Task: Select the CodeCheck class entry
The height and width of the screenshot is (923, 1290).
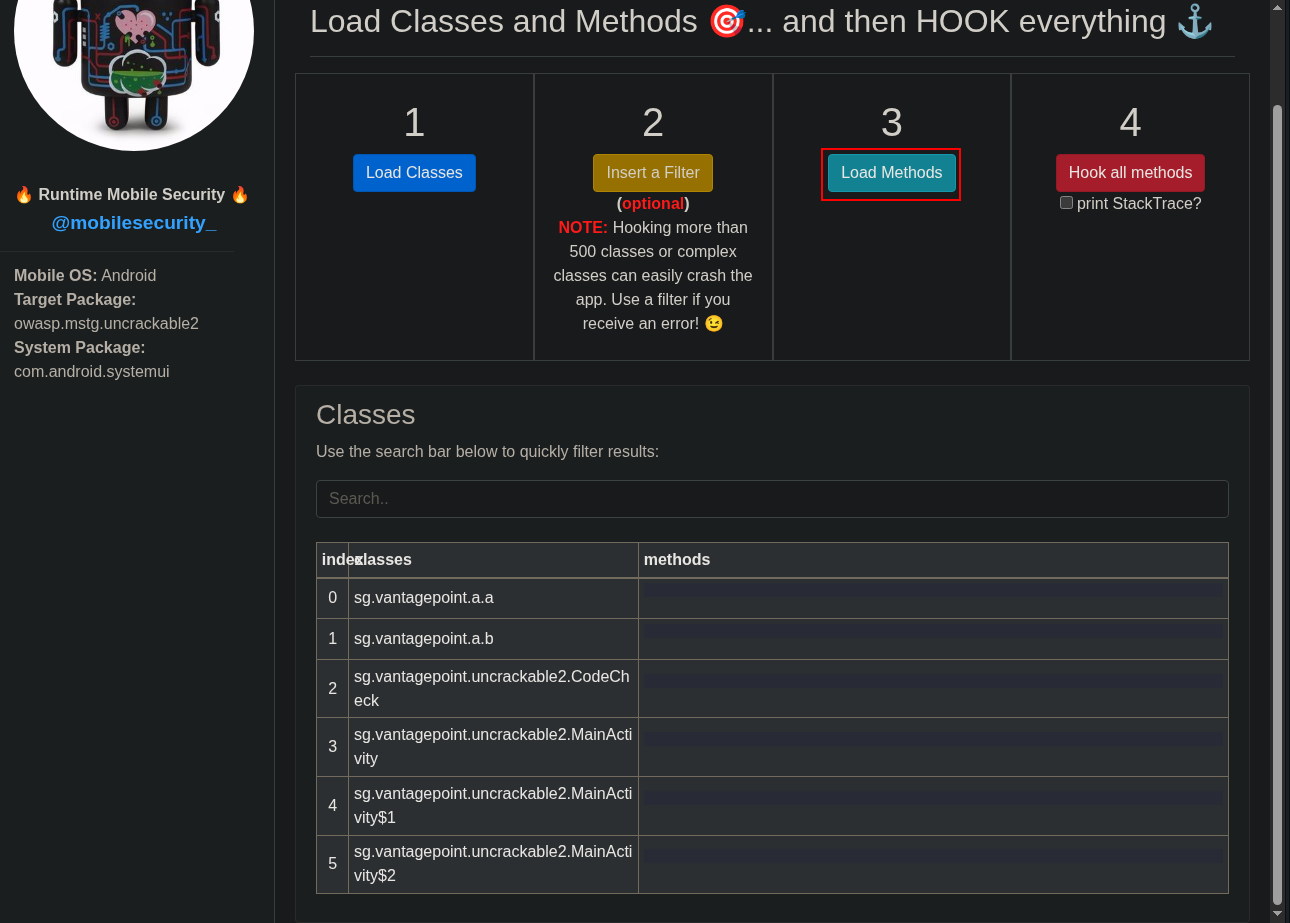Action: coord(491,688)
